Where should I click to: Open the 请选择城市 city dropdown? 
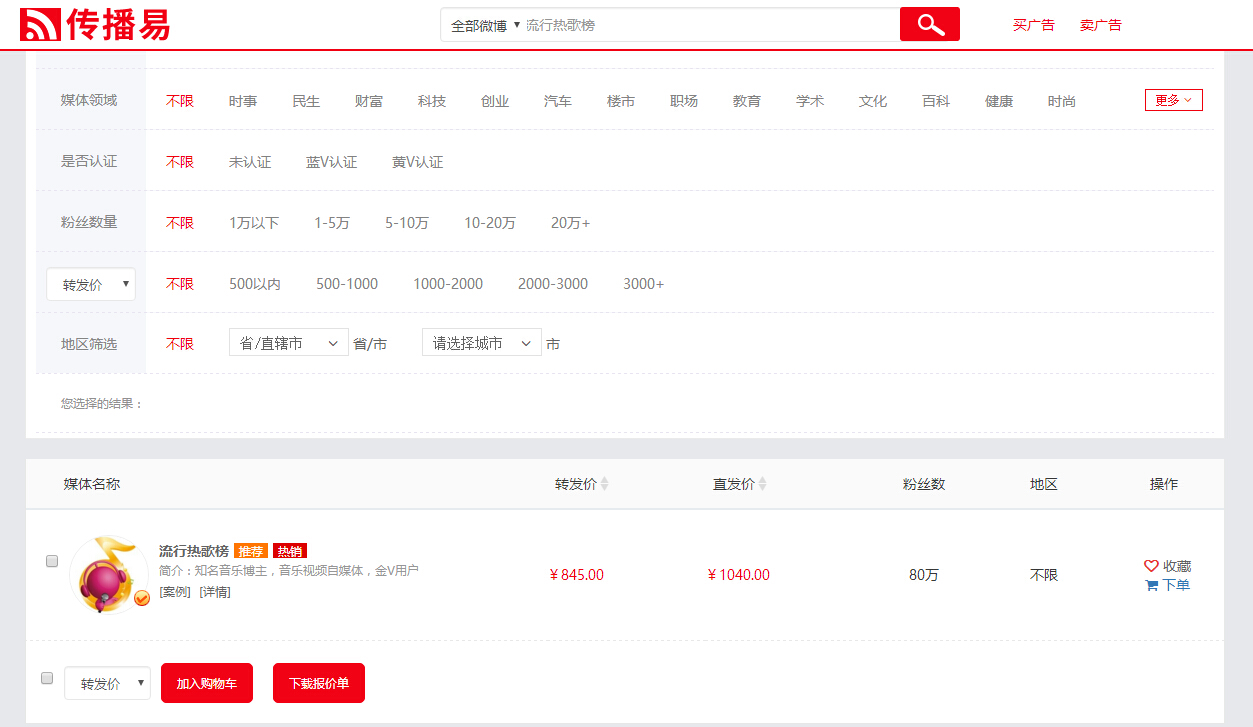pos(481,343)
